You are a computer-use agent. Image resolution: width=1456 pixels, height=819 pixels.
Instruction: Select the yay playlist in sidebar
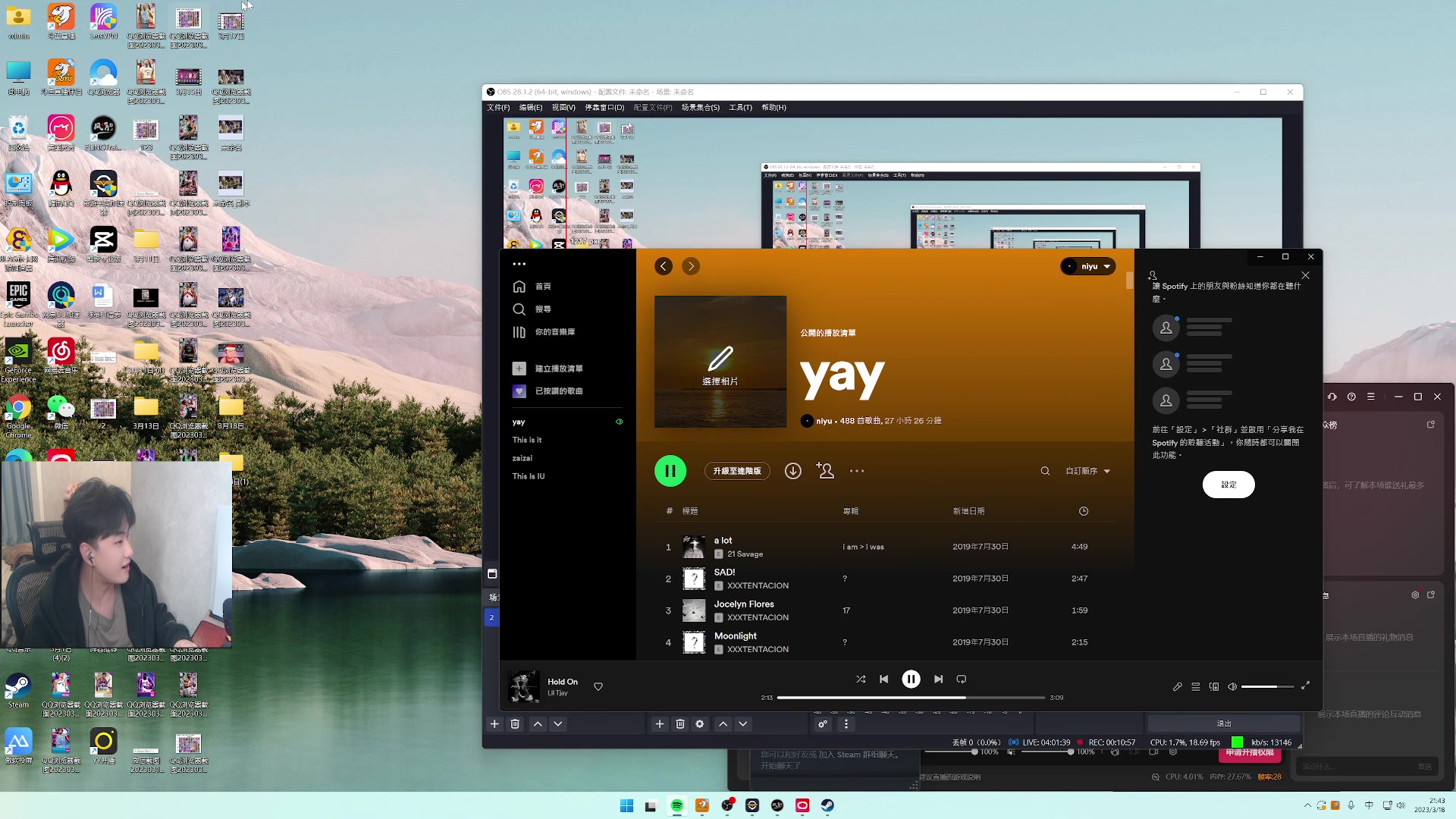coord(519,422)
